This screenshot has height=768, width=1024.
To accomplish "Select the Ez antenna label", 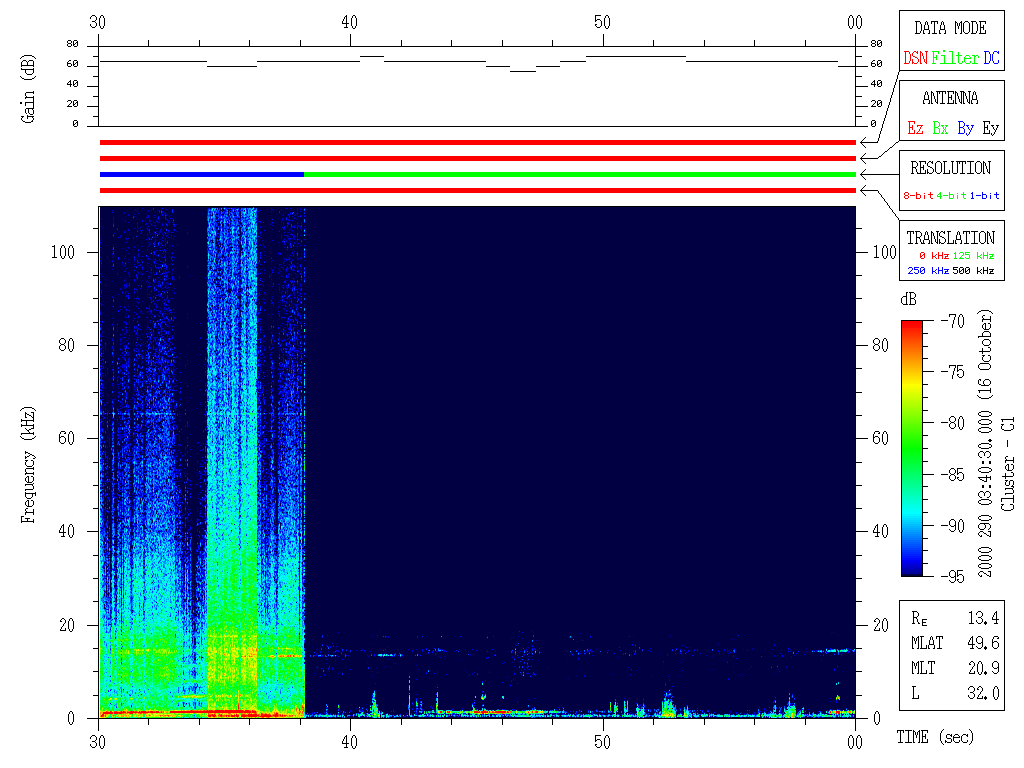I will (x=915, y=129).
